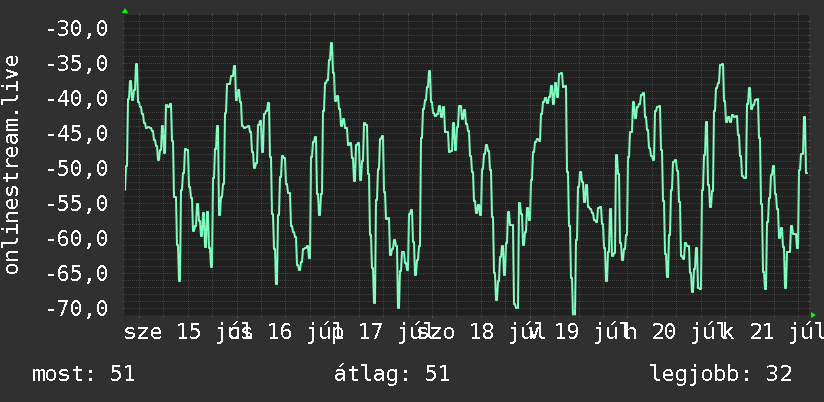
Task: Click the green arrow ending the X axis
Action: tap(813, 315)
